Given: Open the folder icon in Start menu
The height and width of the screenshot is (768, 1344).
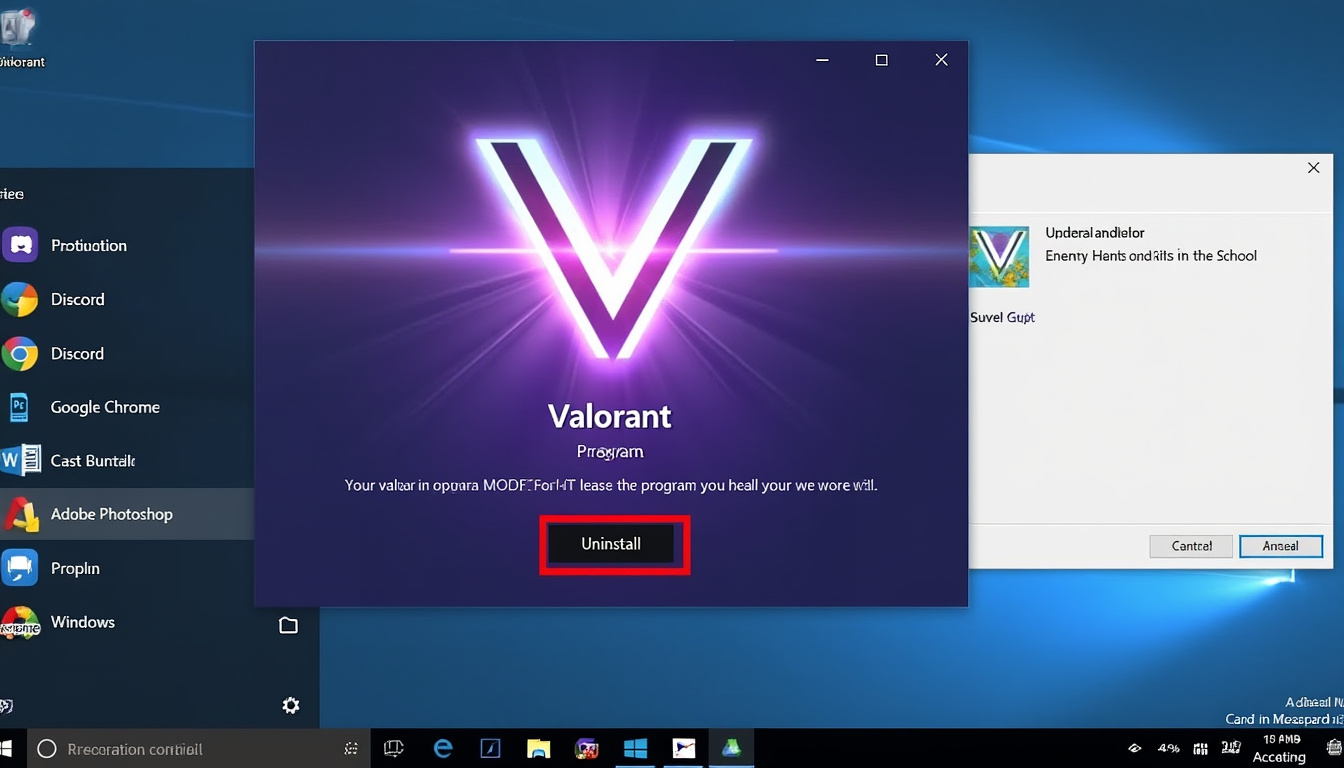Looking at the screenshot, I should (x=288, y=625).
